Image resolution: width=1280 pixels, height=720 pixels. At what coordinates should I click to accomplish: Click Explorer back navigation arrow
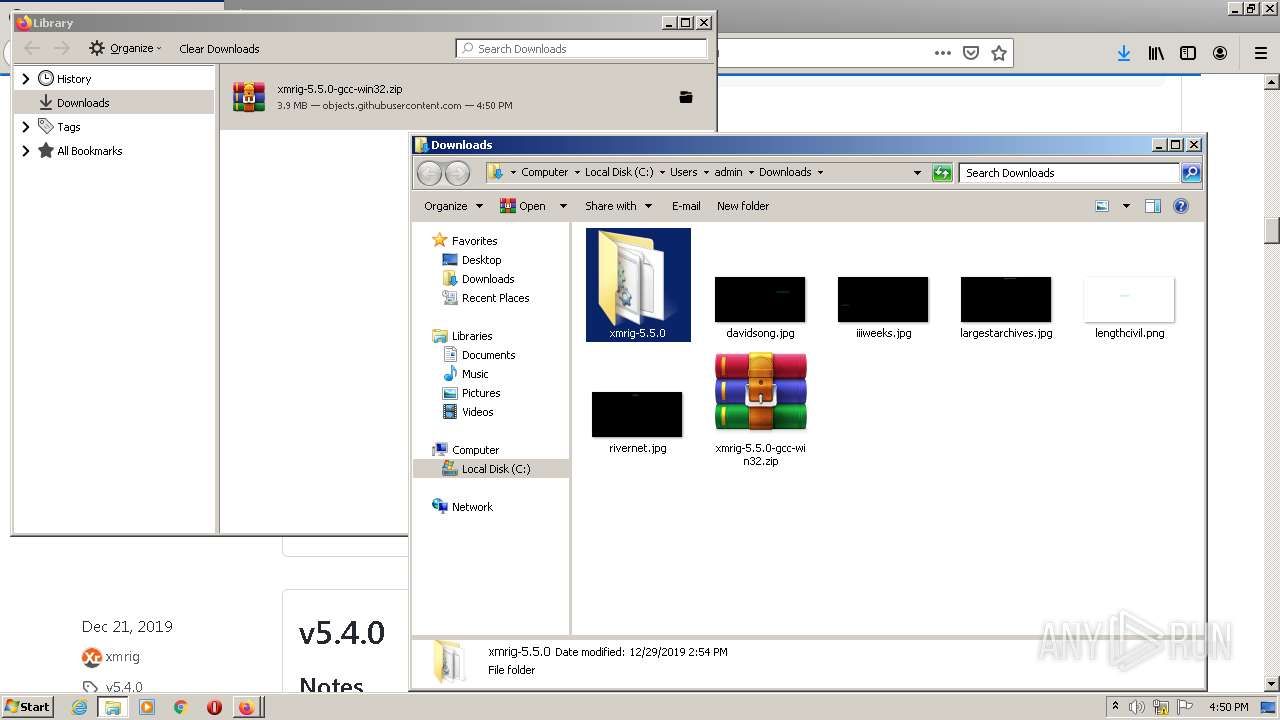(x=429, y=173)
